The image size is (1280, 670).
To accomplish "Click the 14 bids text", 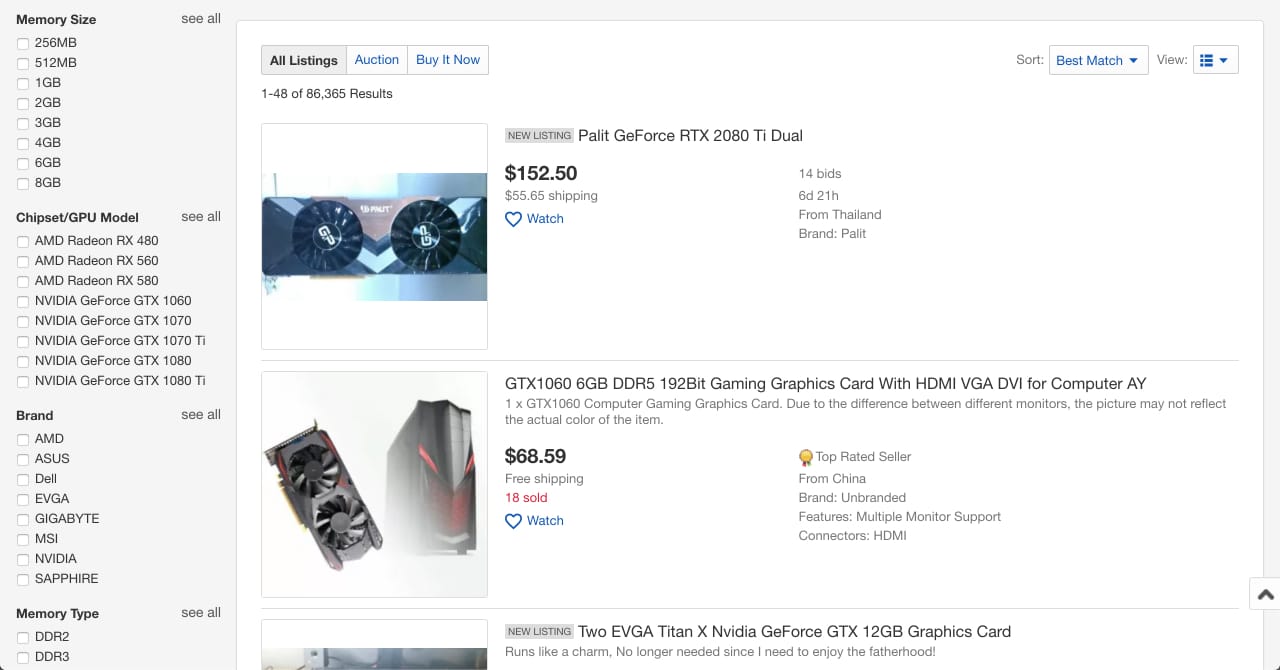I will point(820,174).
